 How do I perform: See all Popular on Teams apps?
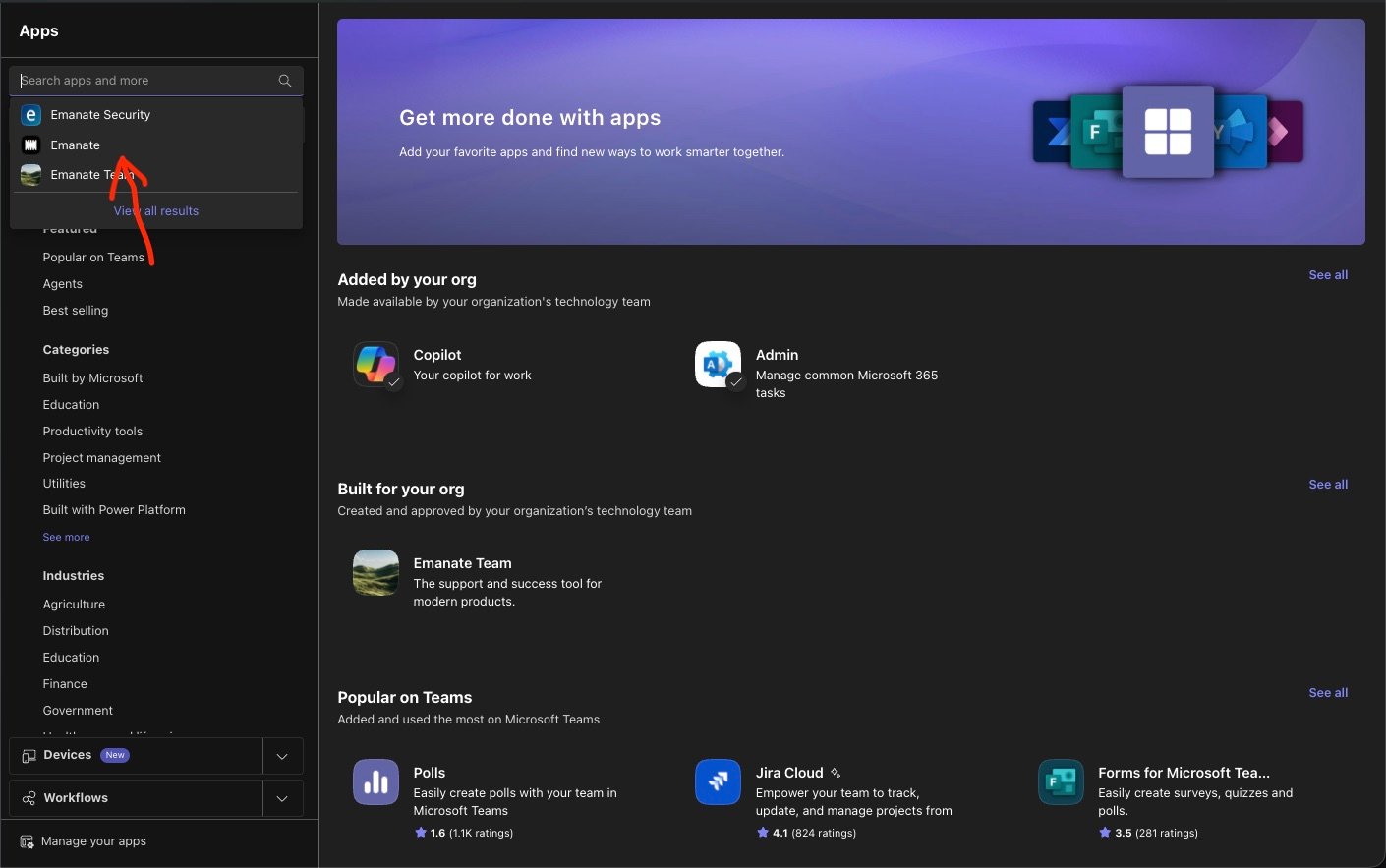point(1328,693)
